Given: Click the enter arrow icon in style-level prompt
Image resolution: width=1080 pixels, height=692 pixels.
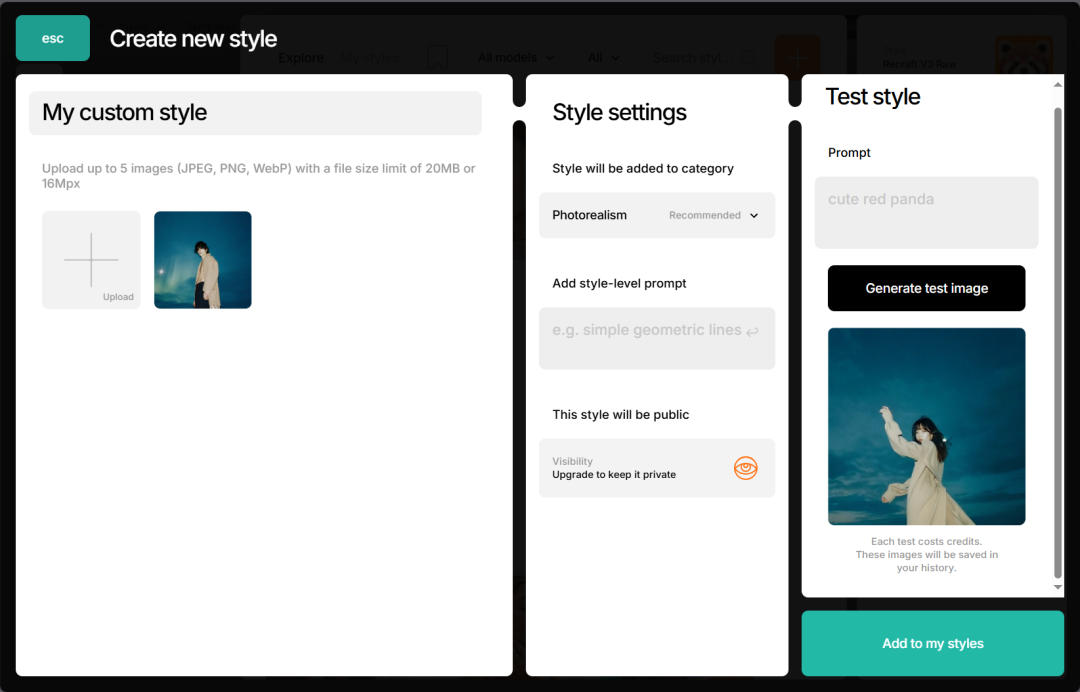Looking at the screenshot, I should click(x=752, y=331).
